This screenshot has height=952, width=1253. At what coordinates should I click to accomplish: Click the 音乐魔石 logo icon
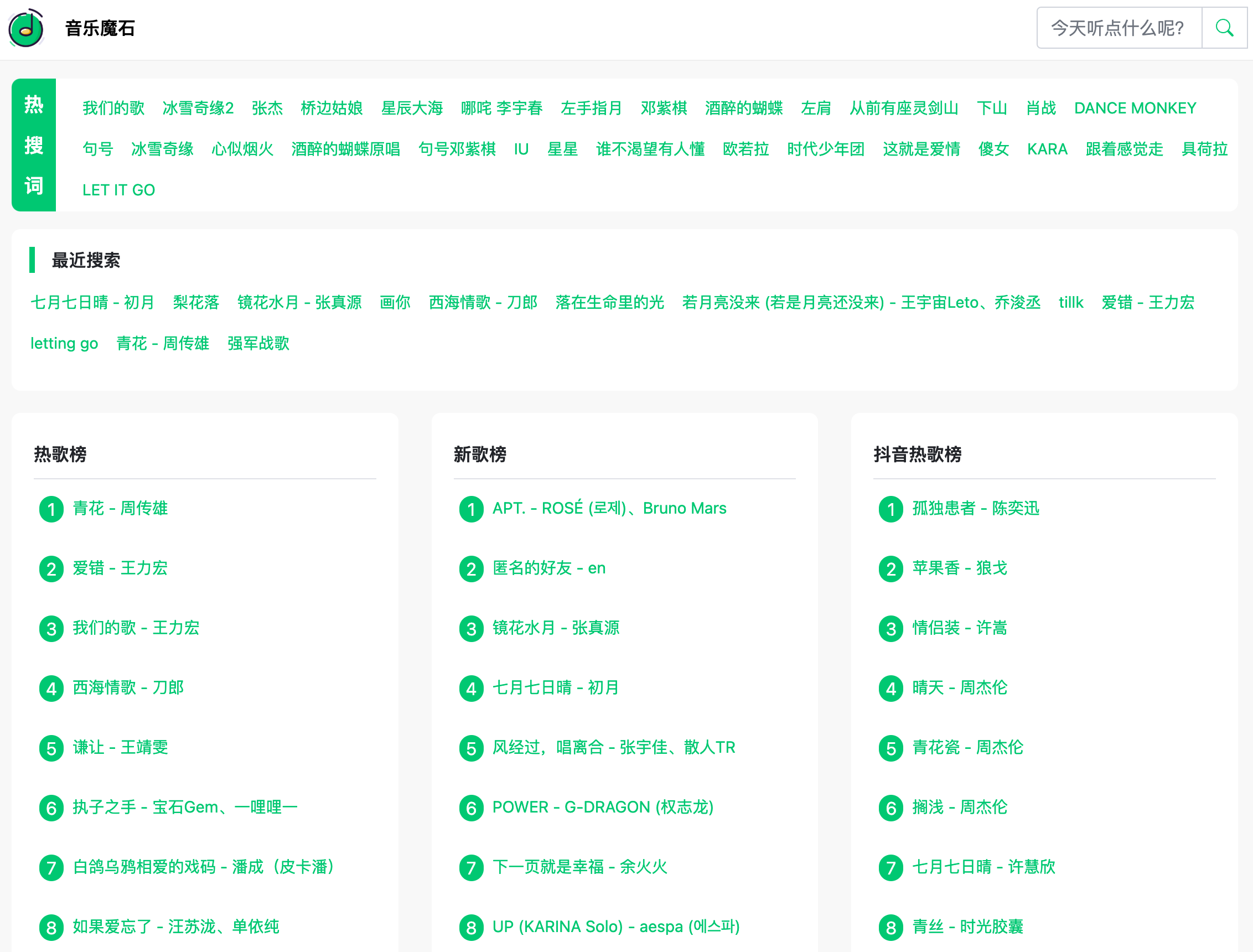[x=26, y=28]
